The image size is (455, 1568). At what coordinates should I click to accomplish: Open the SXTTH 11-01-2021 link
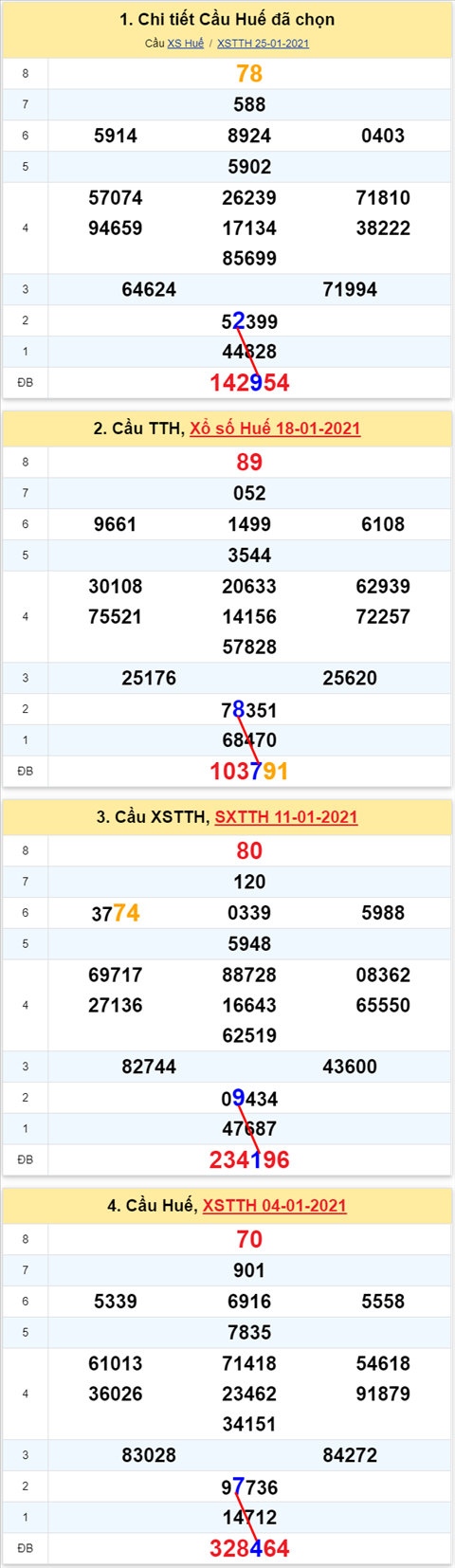point(286,817)
